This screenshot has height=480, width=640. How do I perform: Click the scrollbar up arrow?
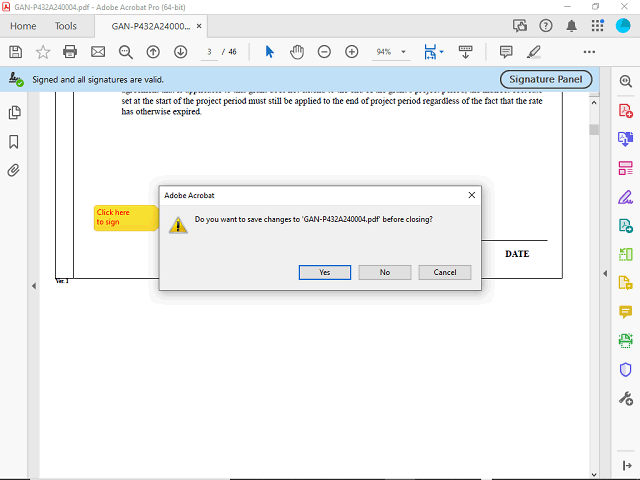point(594,103)
